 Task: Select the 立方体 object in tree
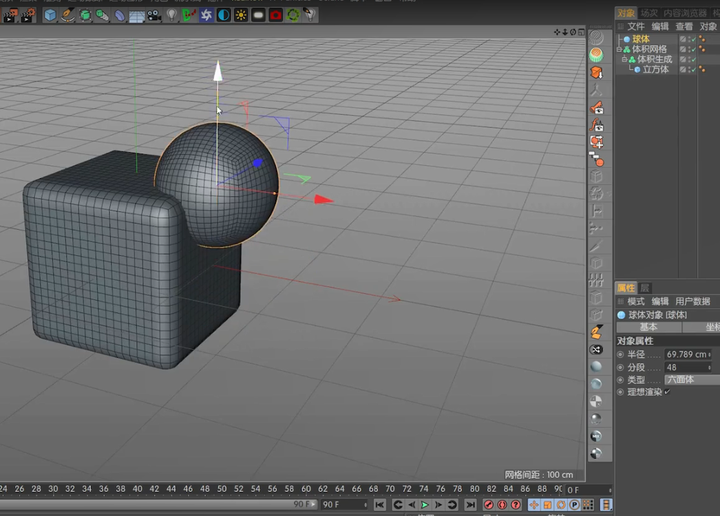tap(655, 69)
